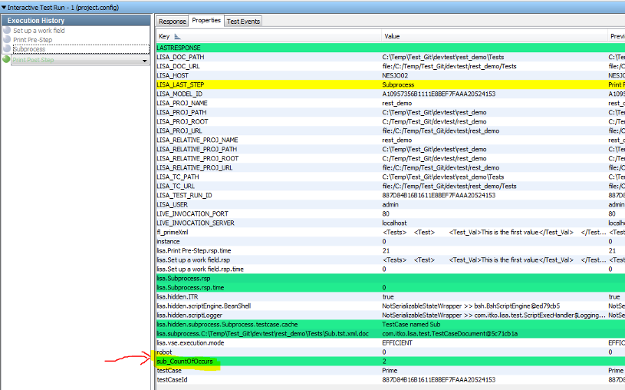Click the TestCase named Sub value
Viewport: 625px width, 390px height.
point(411,324)
